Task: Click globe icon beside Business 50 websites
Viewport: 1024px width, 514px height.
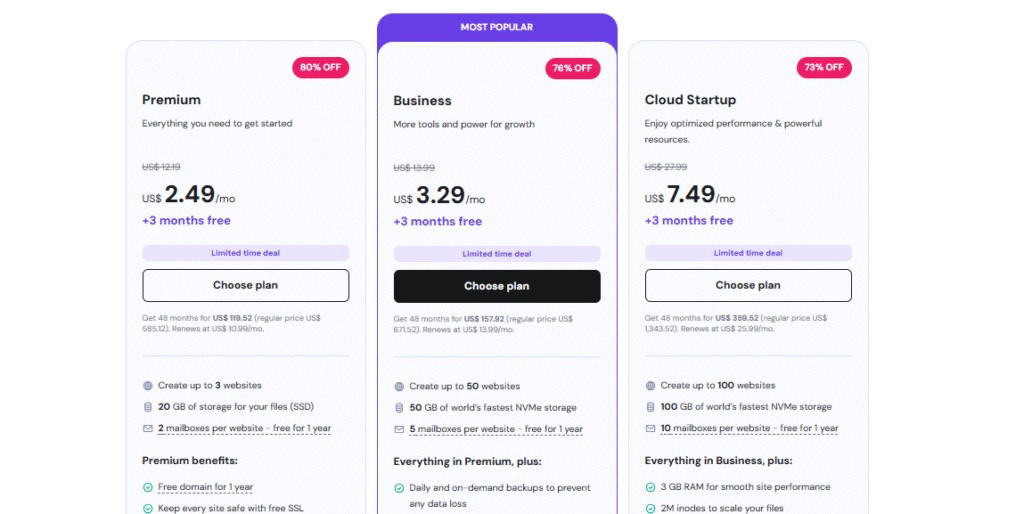Action: [x=399, y=386]
